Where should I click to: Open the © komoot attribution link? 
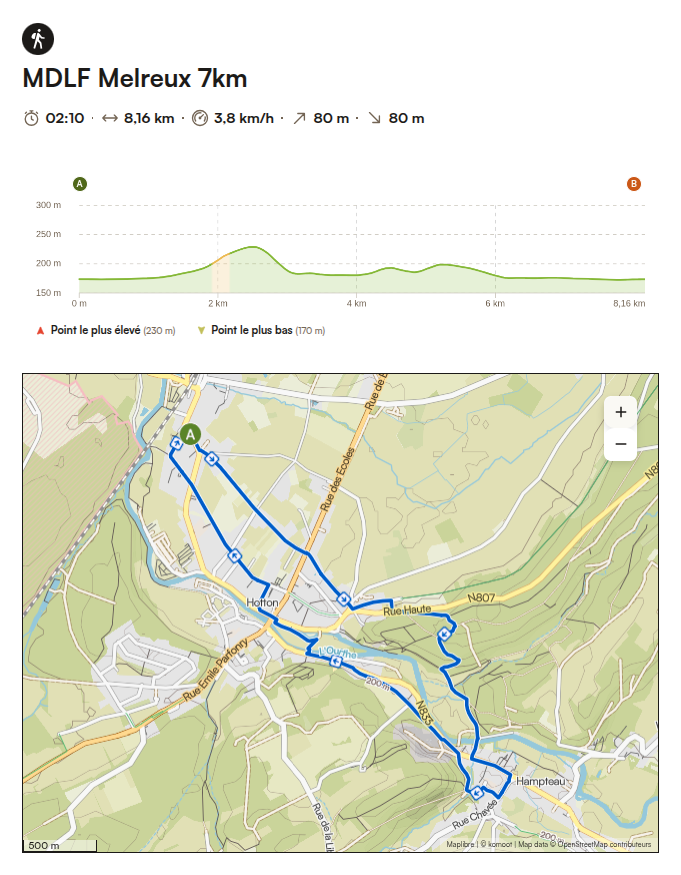[x=498, y=844]
